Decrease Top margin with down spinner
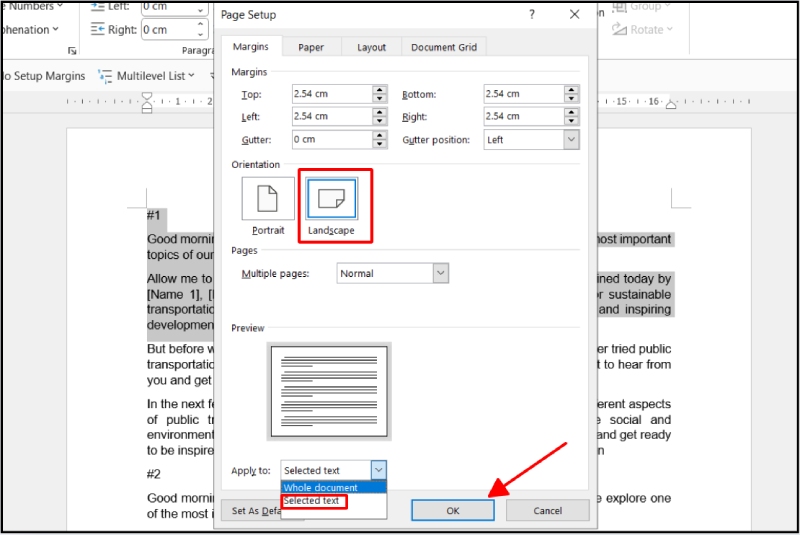Screen dimensions: 800x535 [380, 98]
